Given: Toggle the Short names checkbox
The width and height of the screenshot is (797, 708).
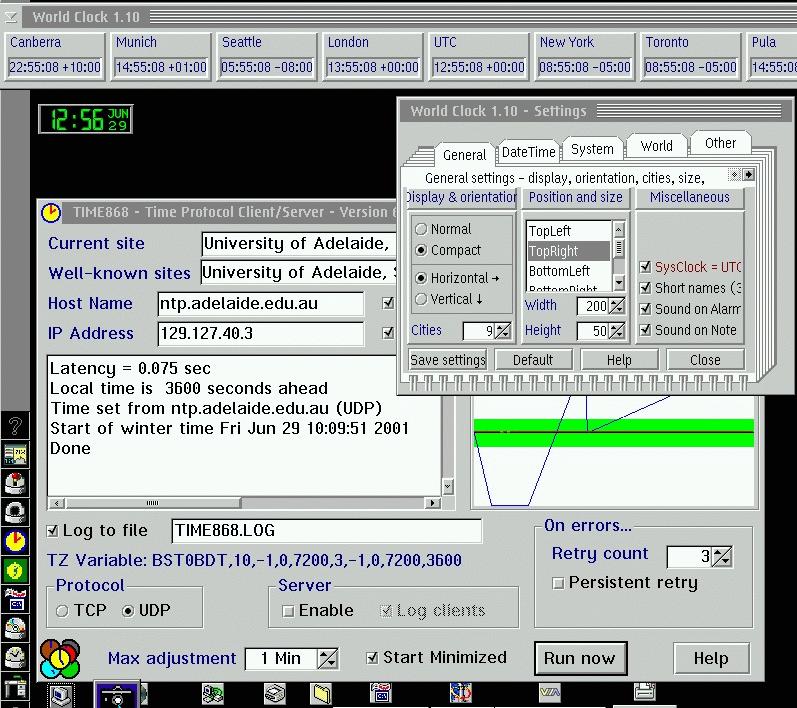Looking at the screenshot, I should [x=645, y=288].
